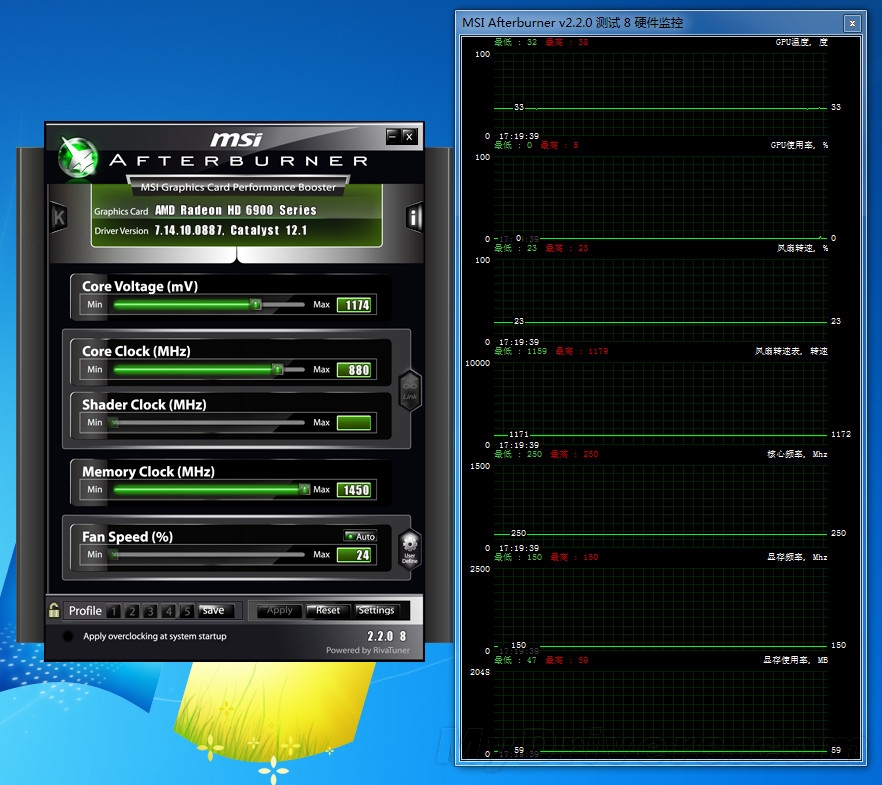Select profile slot 2

point(132,611)
